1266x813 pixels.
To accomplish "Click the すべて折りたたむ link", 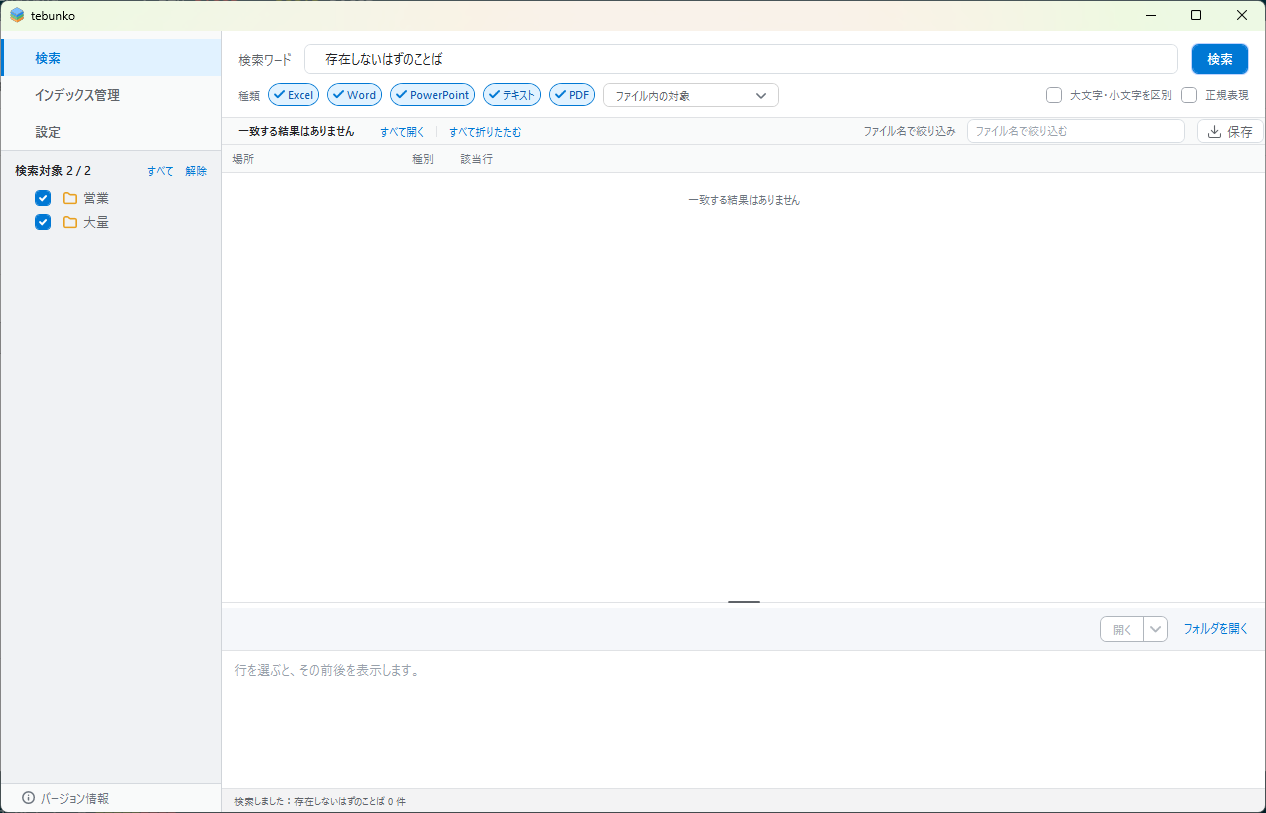I will click(485, 131).
